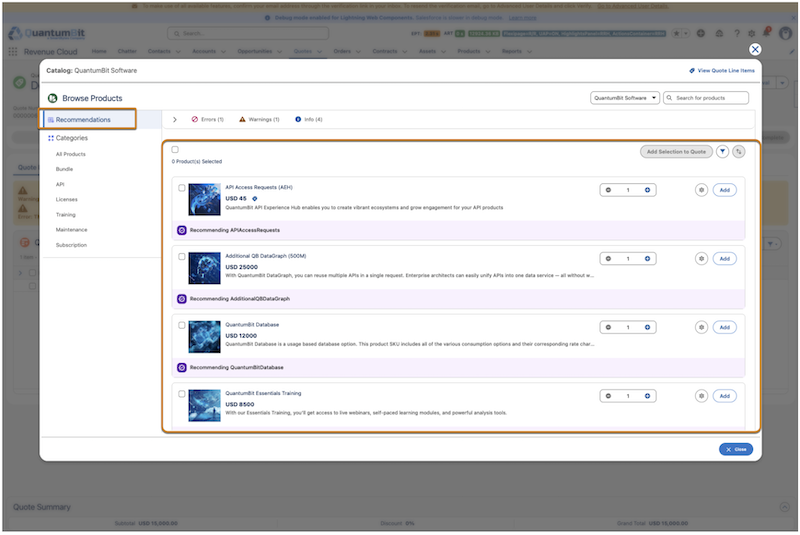This screenshot has width=800, height=535.
Task: Click the QuantumBit Essentials Training thumbnail
Action: [204, 406]
